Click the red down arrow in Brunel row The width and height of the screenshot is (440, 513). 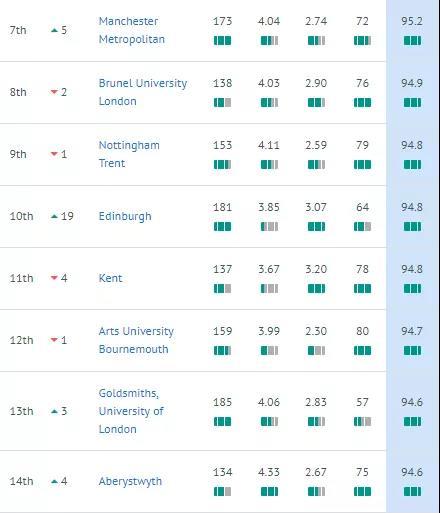click(54, 92)
